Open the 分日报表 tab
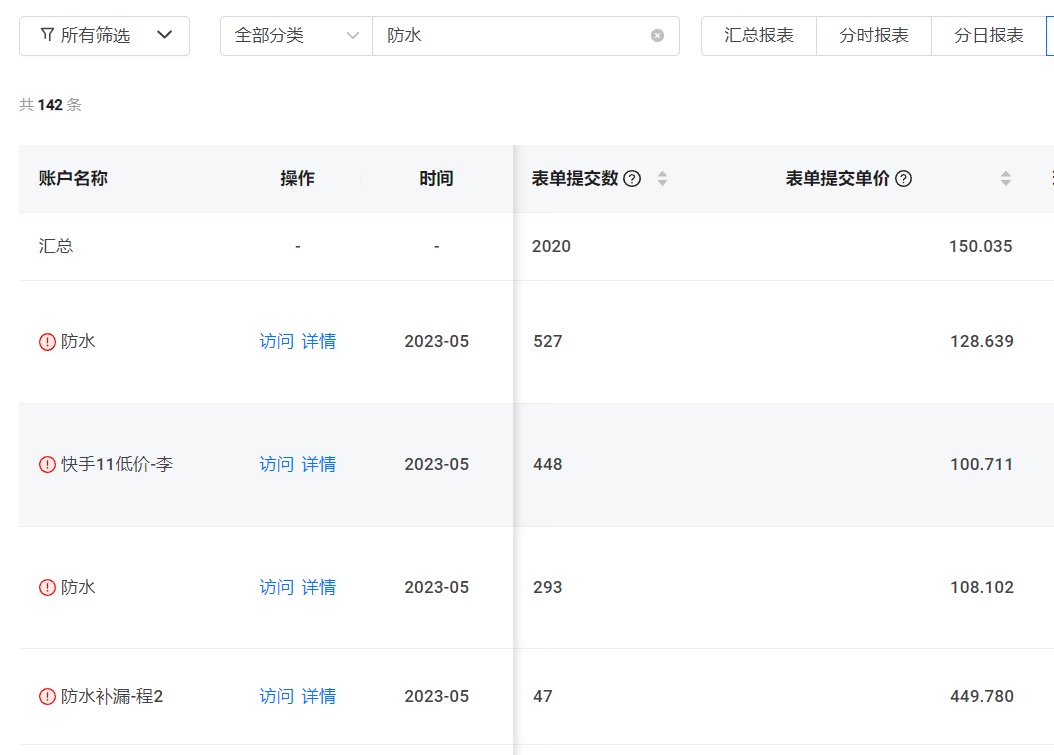The height and width of the screenshot is (755, 1054). (x=988, y=35)
